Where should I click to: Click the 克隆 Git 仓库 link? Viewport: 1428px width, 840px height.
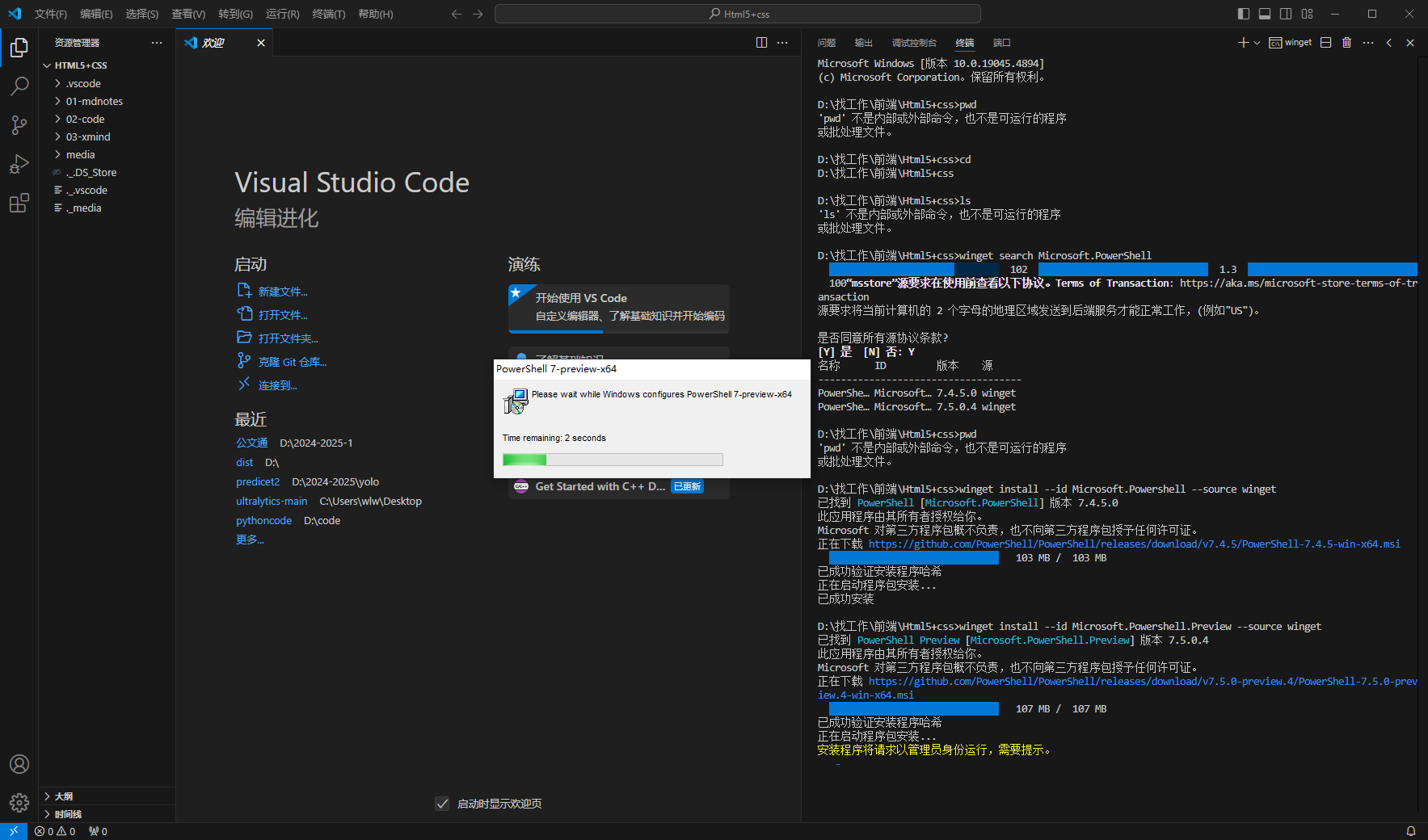281,361
